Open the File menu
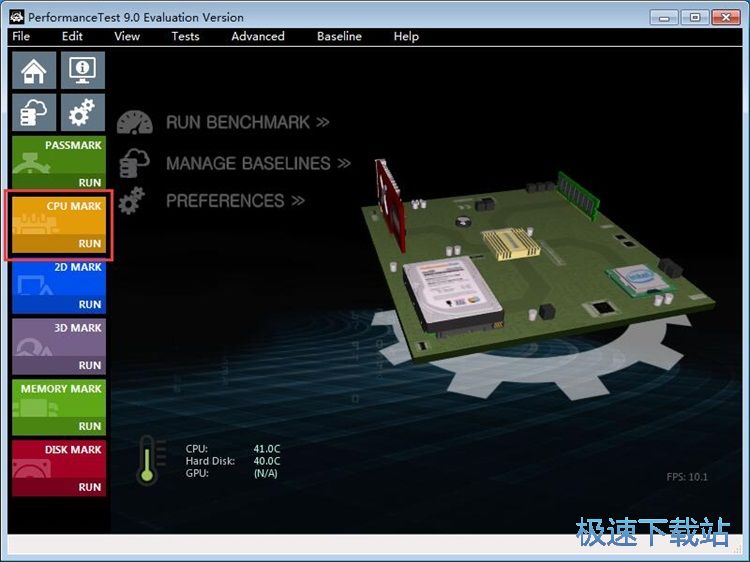Viewport: 750px width, 562px height. click(21, 36)
